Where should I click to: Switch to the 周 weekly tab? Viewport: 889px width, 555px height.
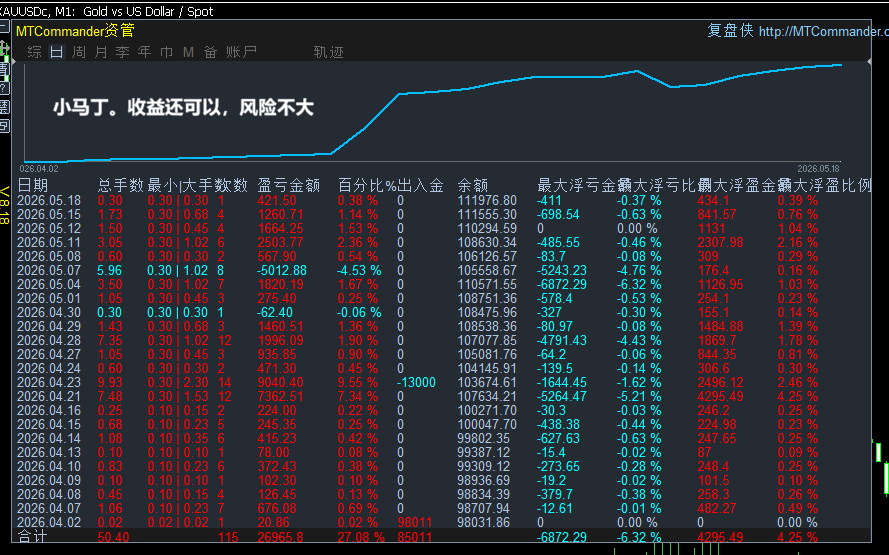coord(79,52)
